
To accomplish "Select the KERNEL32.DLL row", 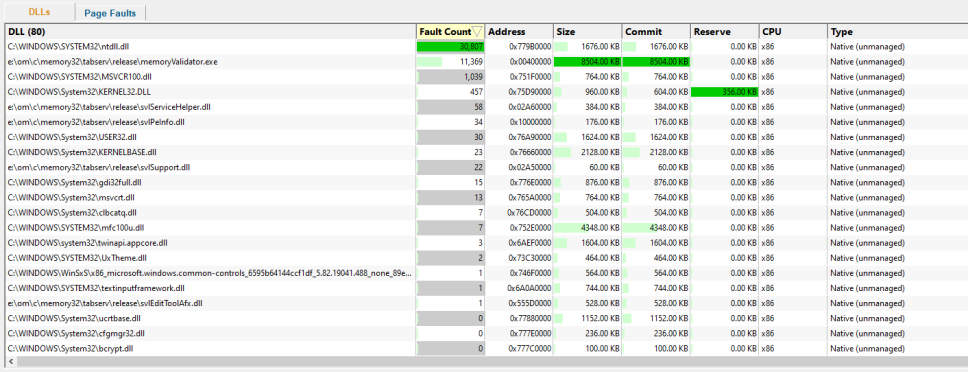I will pyautogui.click(x=486, y=92).
